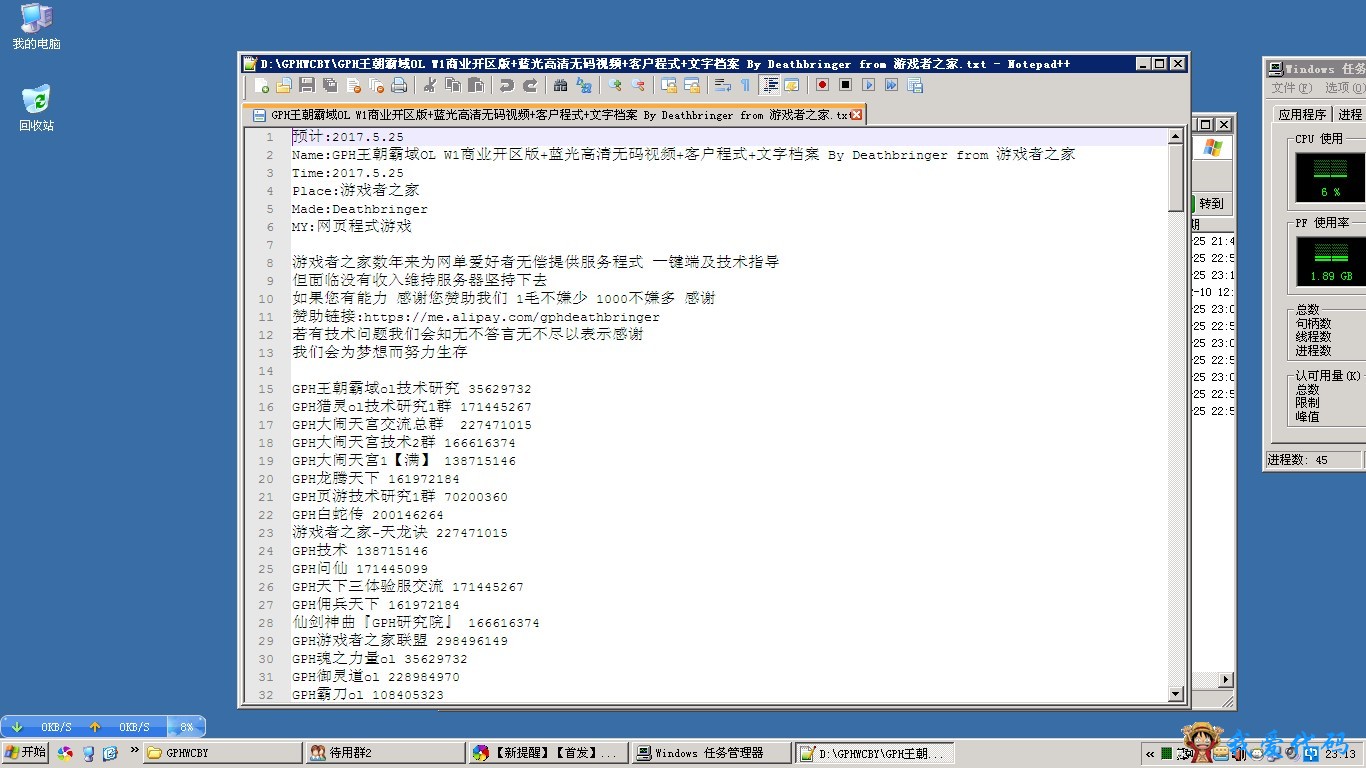Click the line 1 text 预计:2017.5.25
This screenshot has height=768, width=1366.
click(348, 137)
